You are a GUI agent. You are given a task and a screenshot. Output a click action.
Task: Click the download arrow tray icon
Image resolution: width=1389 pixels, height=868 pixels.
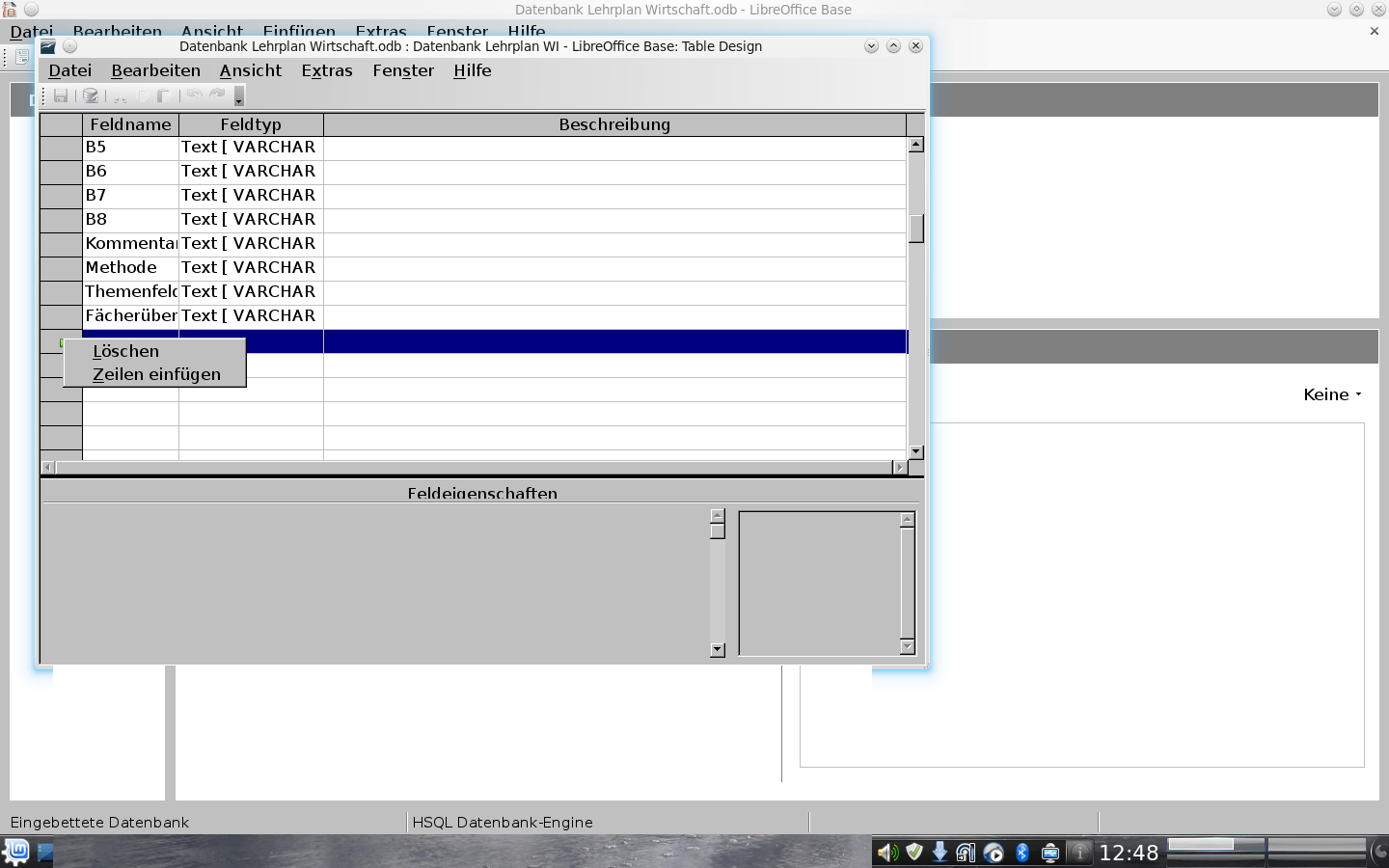point(940,853)
